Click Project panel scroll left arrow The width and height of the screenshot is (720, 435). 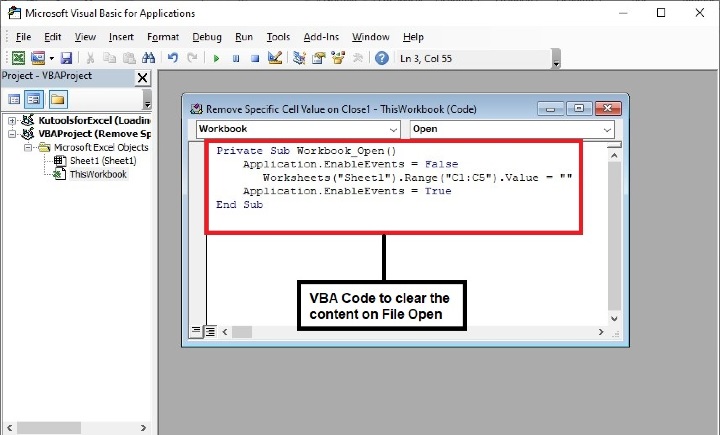click(9, 428)
